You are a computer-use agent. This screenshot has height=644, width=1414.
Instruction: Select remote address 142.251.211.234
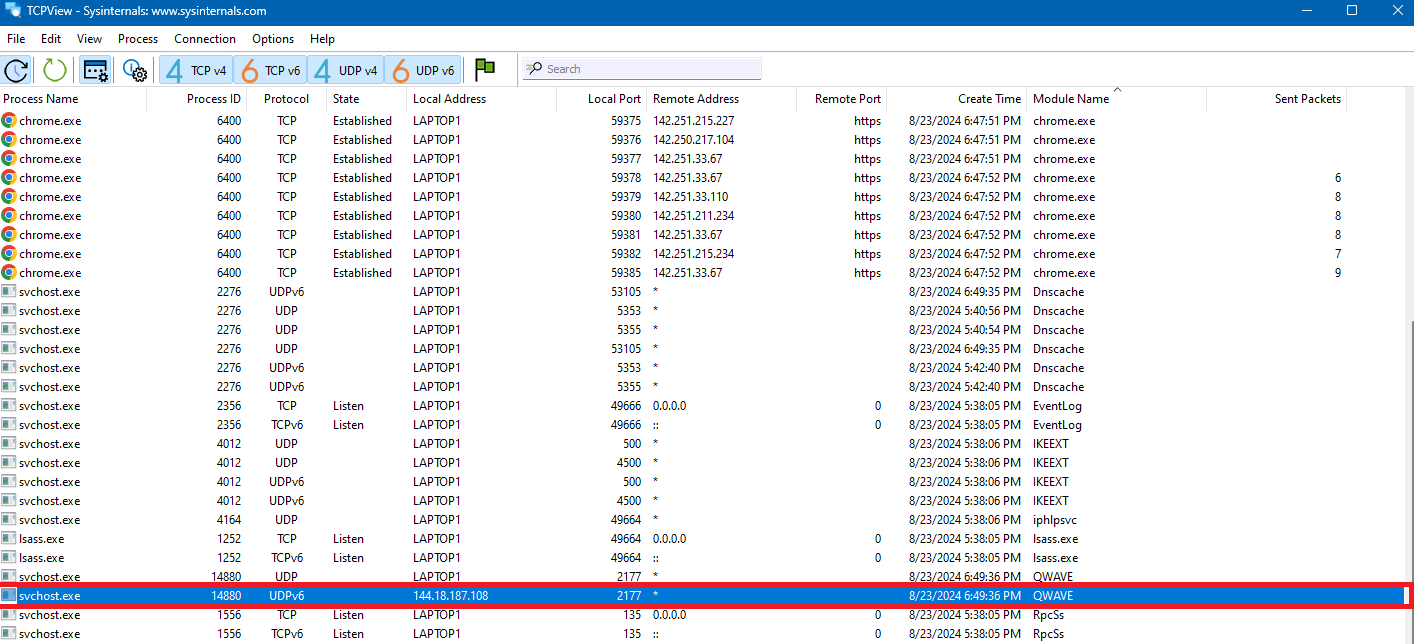click(x=693, y=215)
